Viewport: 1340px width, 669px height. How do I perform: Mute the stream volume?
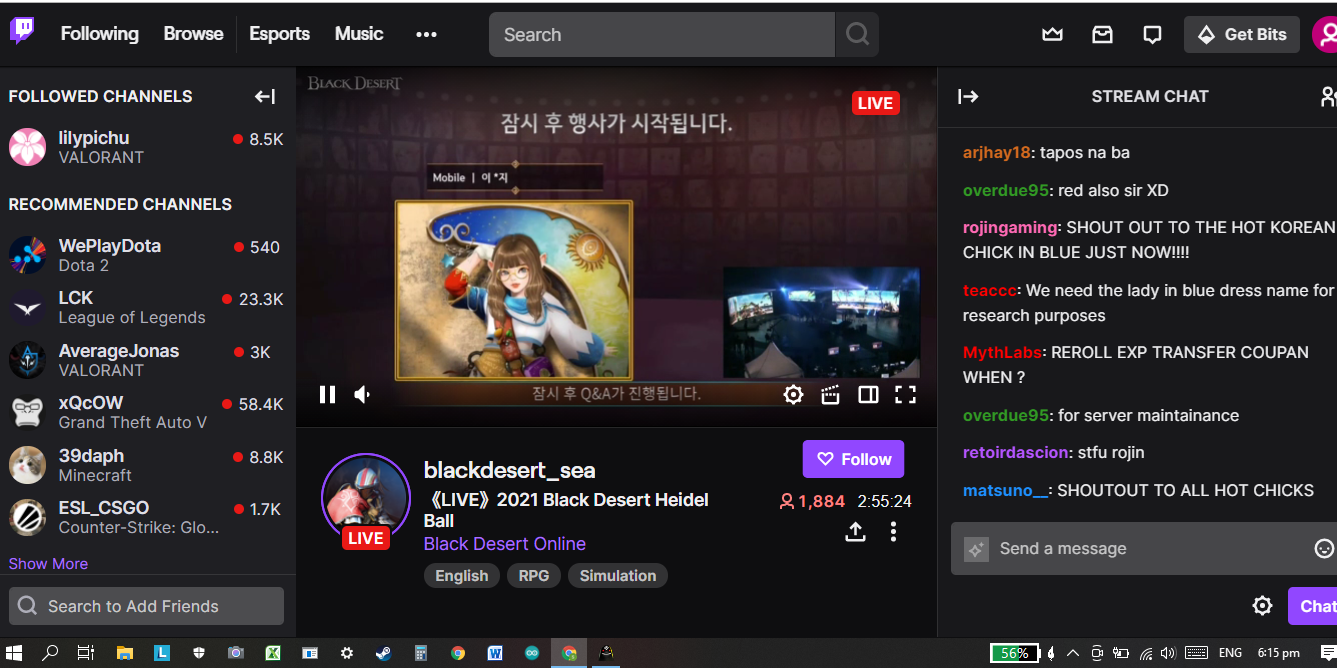(363, 395)
